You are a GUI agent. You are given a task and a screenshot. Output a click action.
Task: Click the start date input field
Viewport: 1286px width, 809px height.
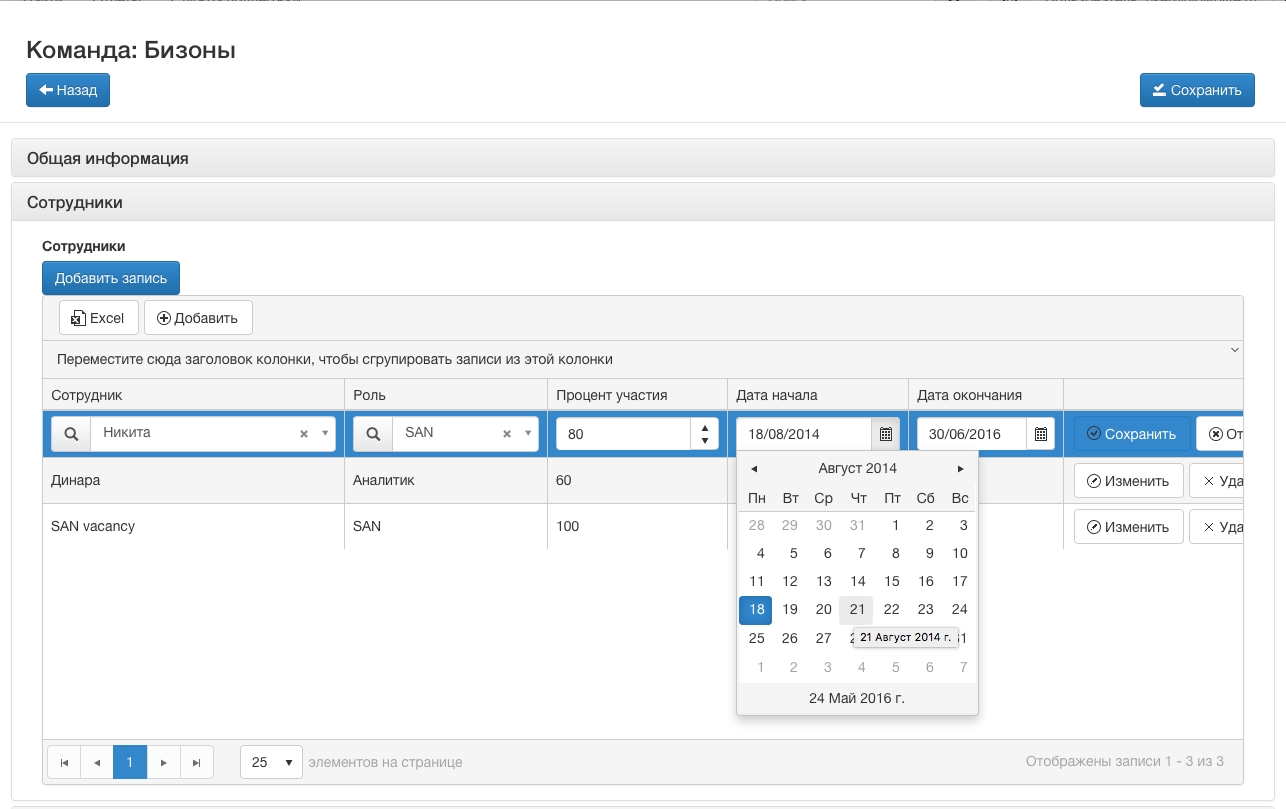coord(805,434)
